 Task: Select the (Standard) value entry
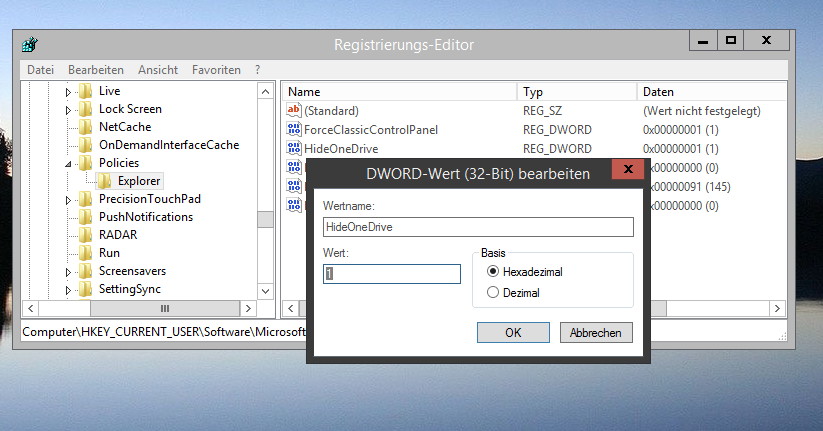tap(331, 111)
